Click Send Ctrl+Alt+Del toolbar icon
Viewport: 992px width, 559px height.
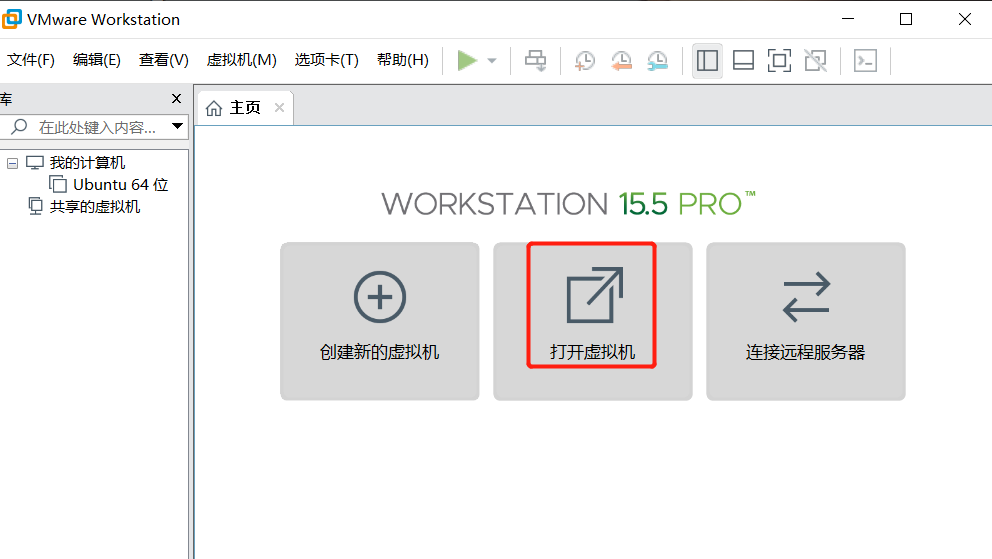tap(535, 61)
